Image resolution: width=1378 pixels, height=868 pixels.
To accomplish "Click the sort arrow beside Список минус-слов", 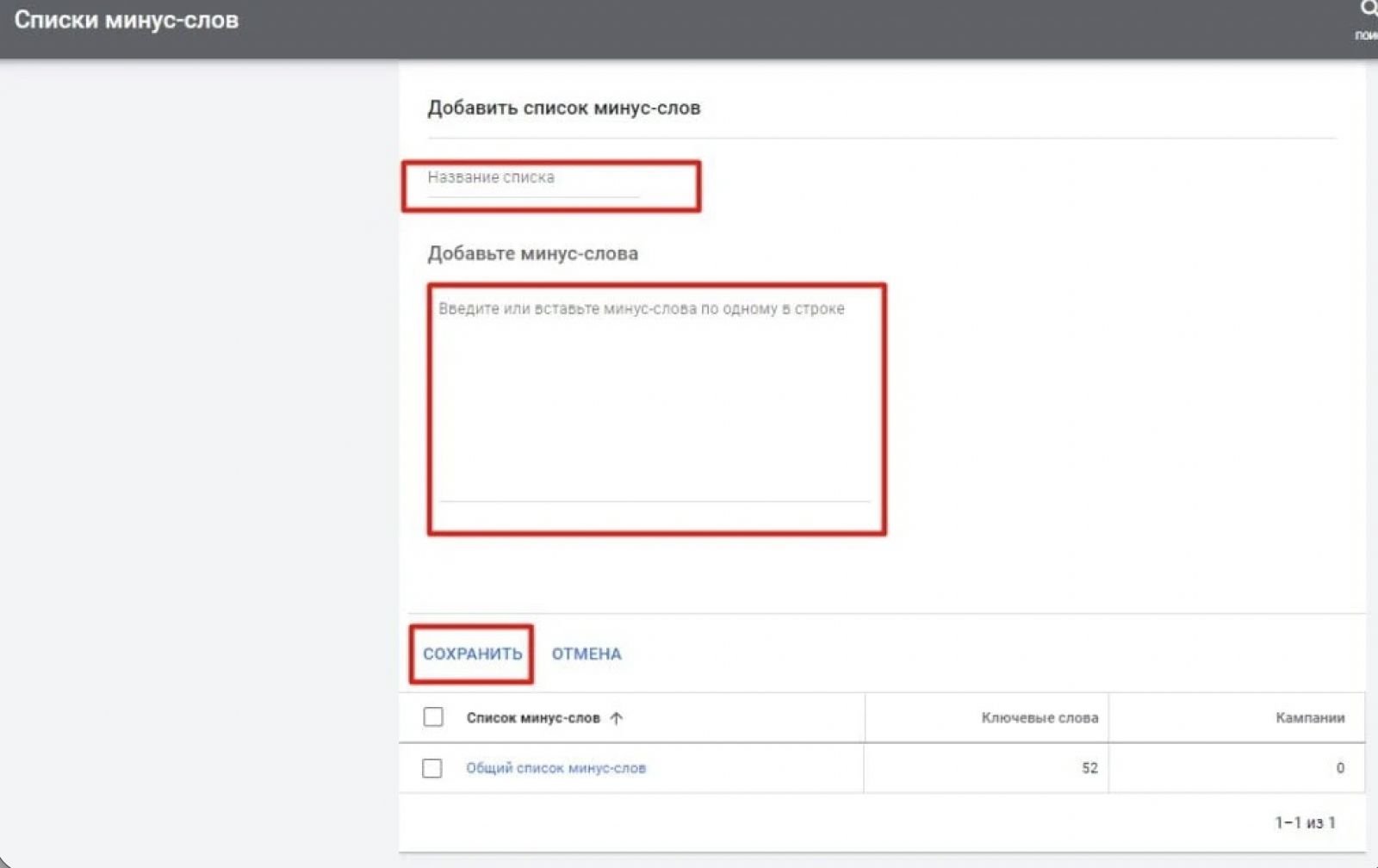I will click(616, 718).
